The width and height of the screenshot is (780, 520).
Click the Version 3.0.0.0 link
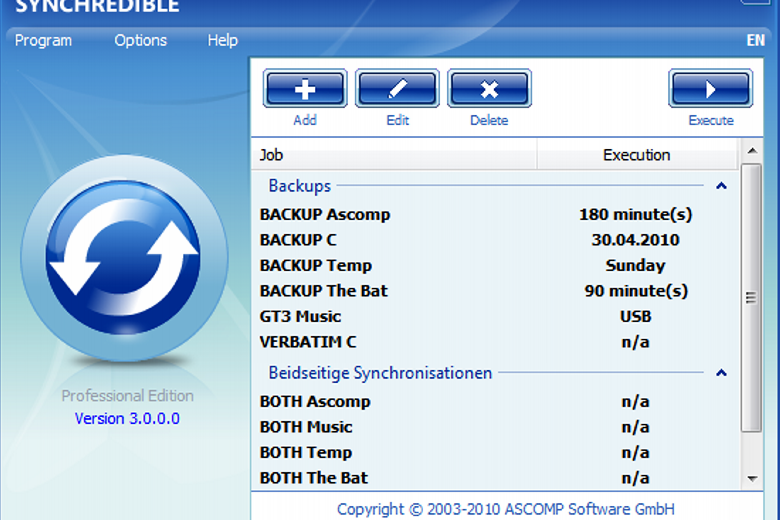[x=127, y=418]
